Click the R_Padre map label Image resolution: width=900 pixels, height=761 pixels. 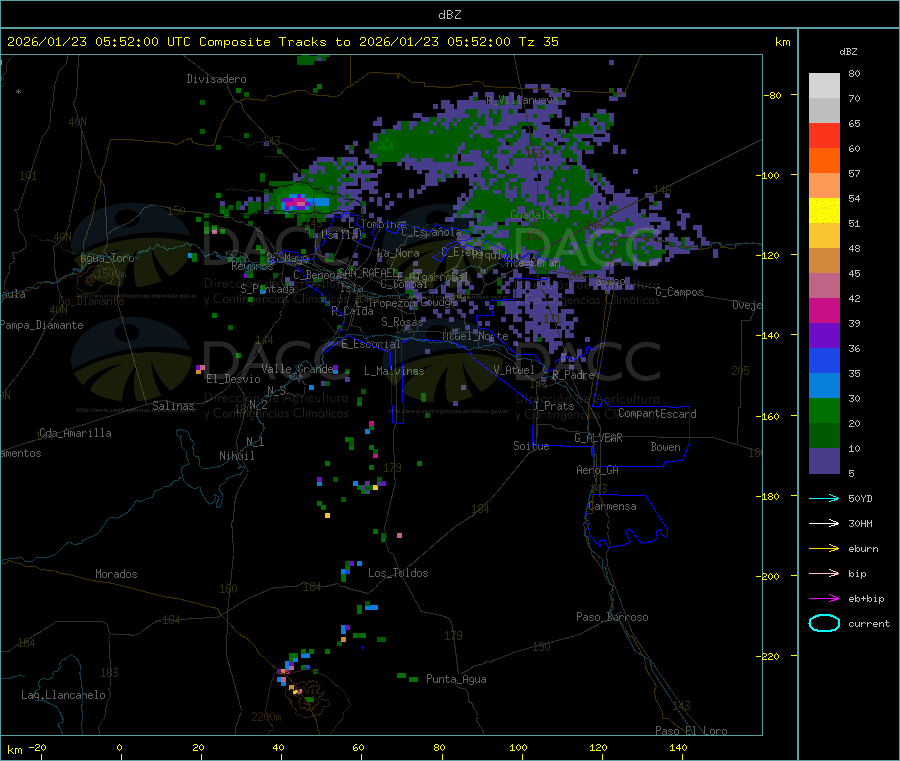(573, 375)
